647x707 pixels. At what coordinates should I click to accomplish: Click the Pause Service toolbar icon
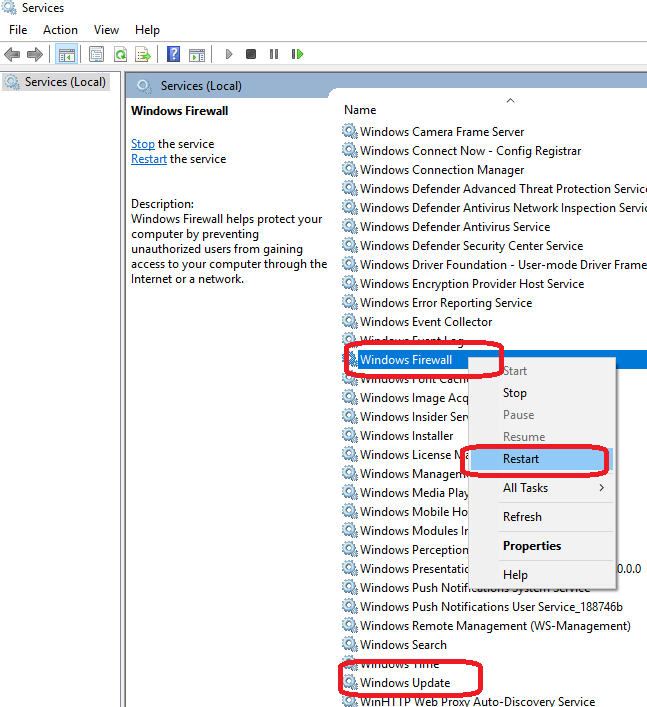[x=274, y=55]
